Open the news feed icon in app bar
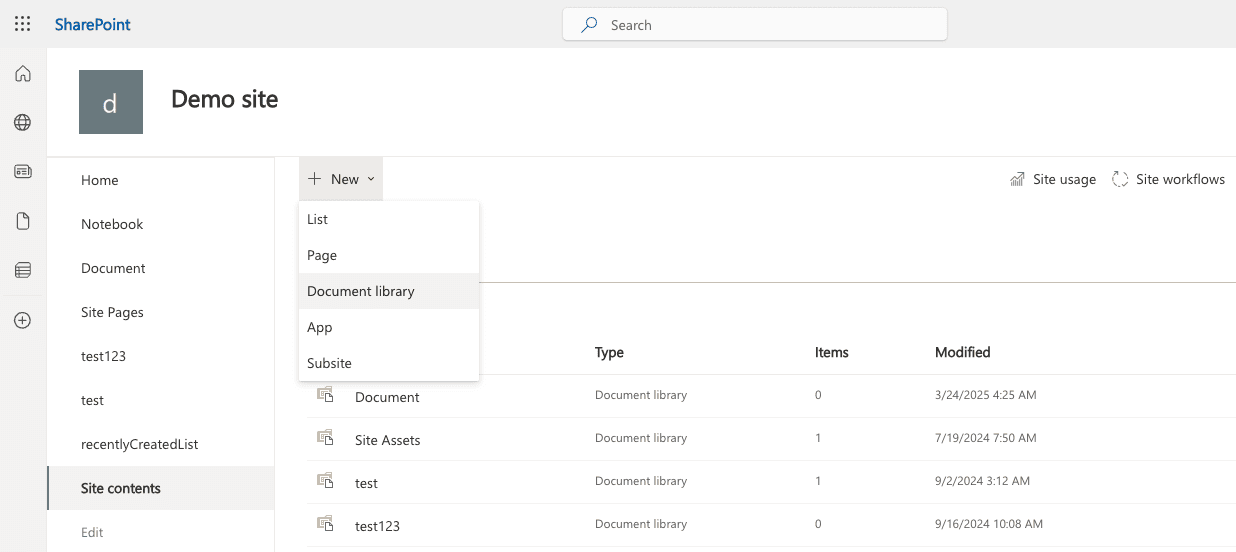This screenshot has width=1236, height=552. click(x=22, y=172)
